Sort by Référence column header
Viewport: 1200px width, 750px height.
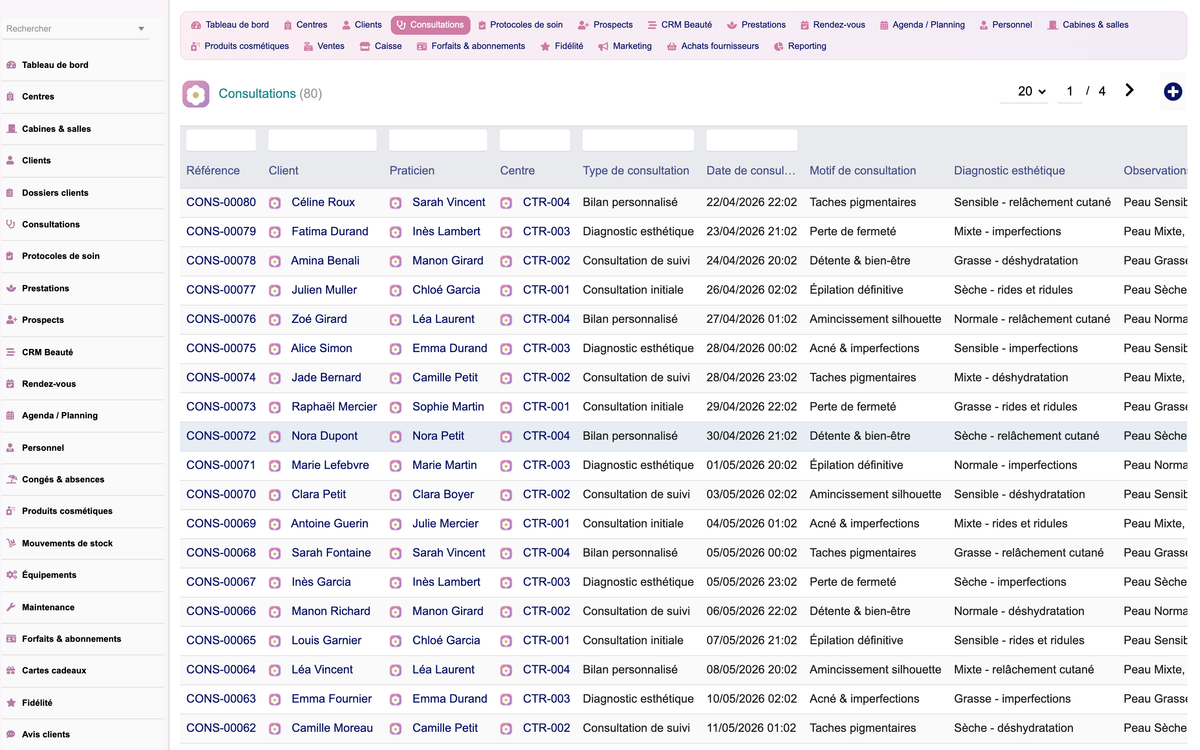click(213, 171)
